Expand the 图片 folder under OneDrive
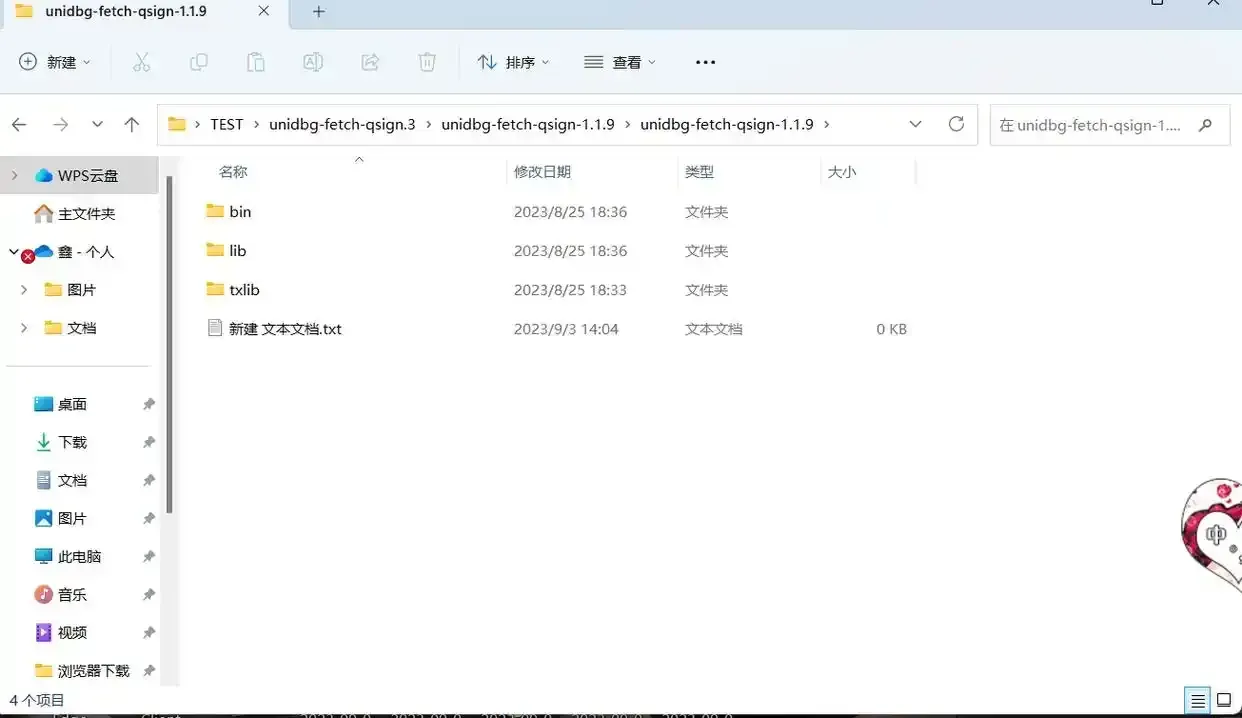The image size is (1242, 718). [24, 290]
